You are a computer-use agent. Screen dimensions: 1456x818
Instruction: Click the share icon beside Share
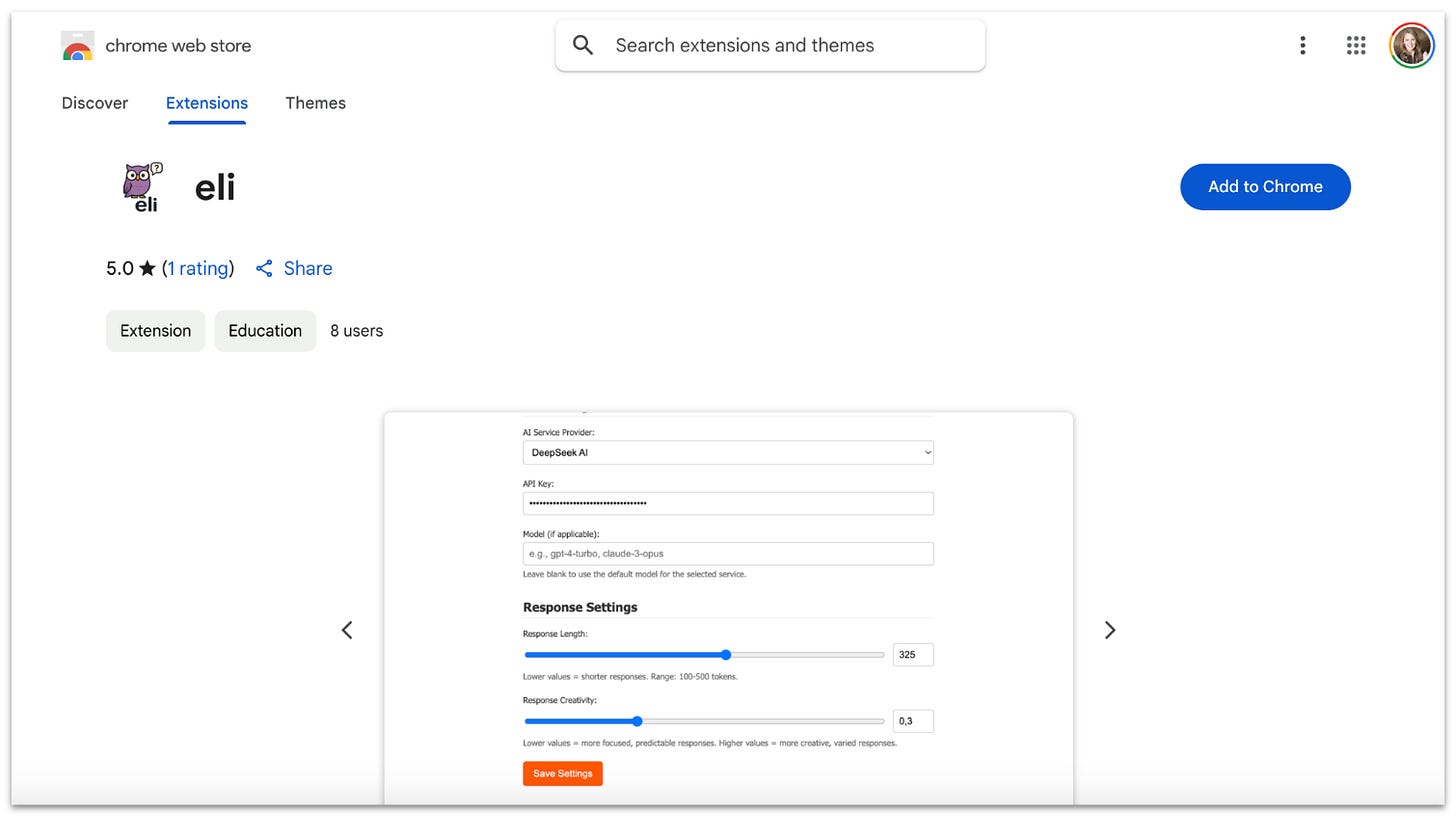pyautogui.click(x=264, y=268)
